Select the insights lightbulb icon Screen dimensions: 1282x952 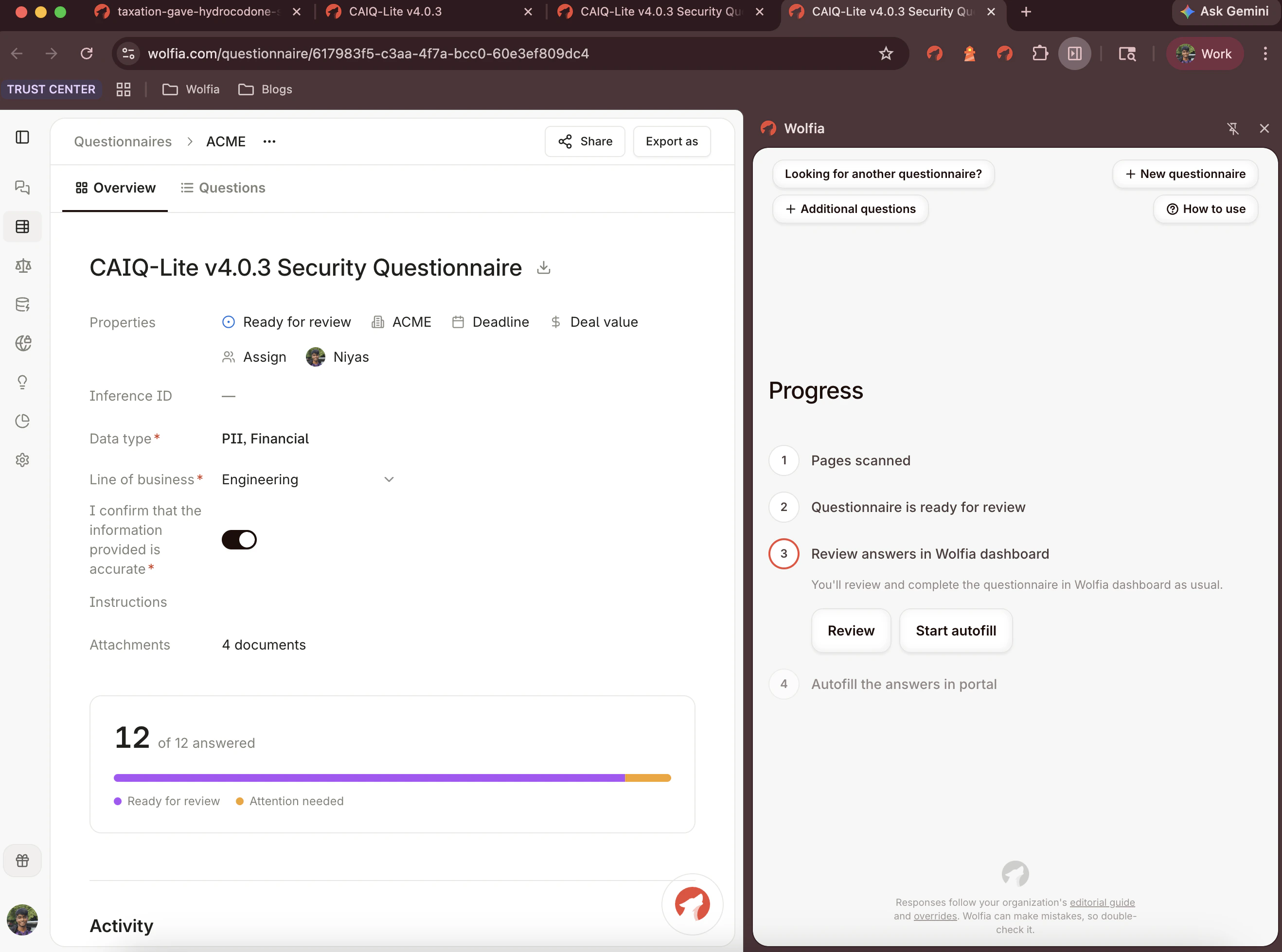tap(22, 382)
